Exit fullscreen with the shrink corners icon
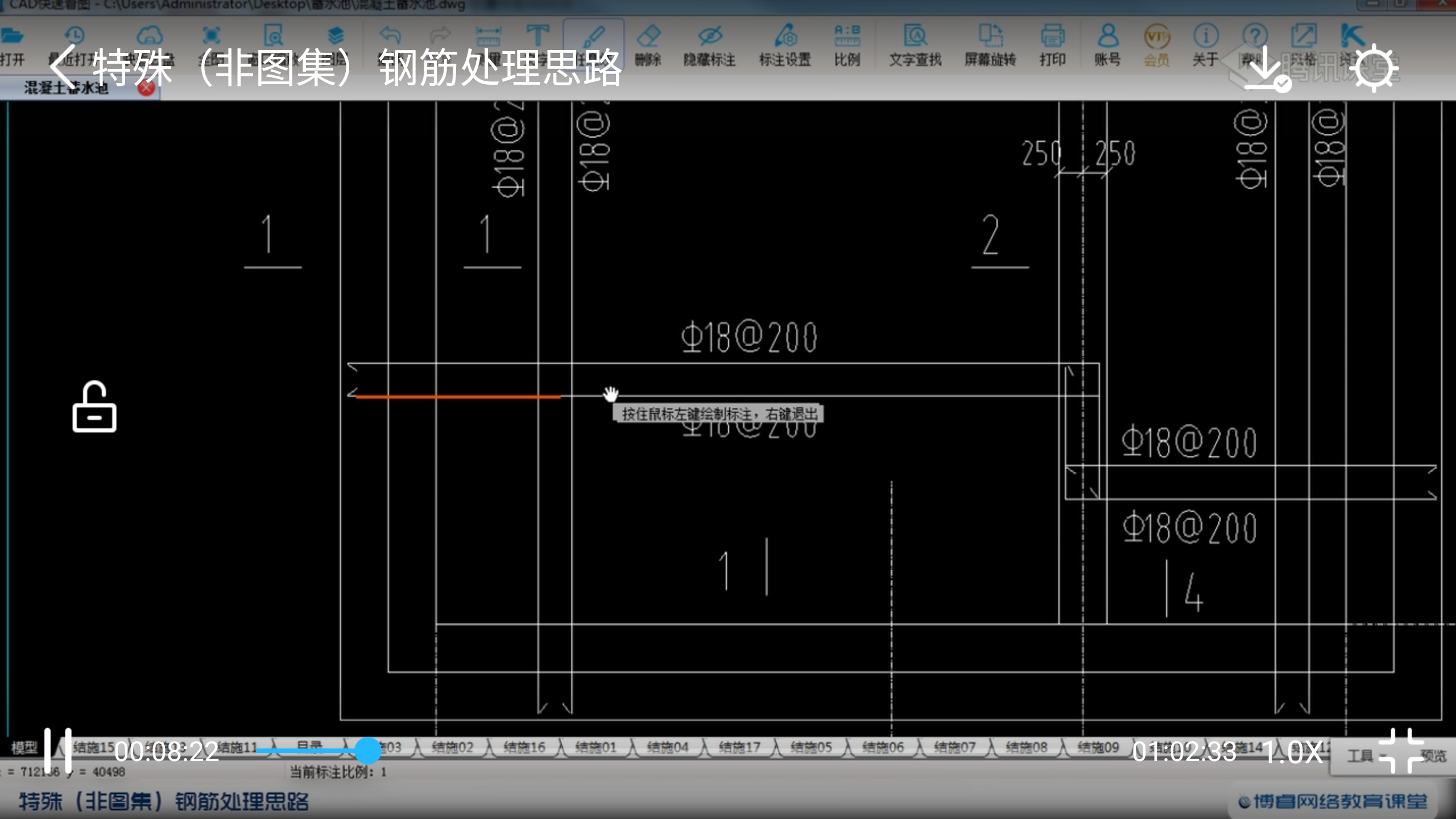The height and width of the screenshot is (819, 1456). click(x=1401, y=751)
